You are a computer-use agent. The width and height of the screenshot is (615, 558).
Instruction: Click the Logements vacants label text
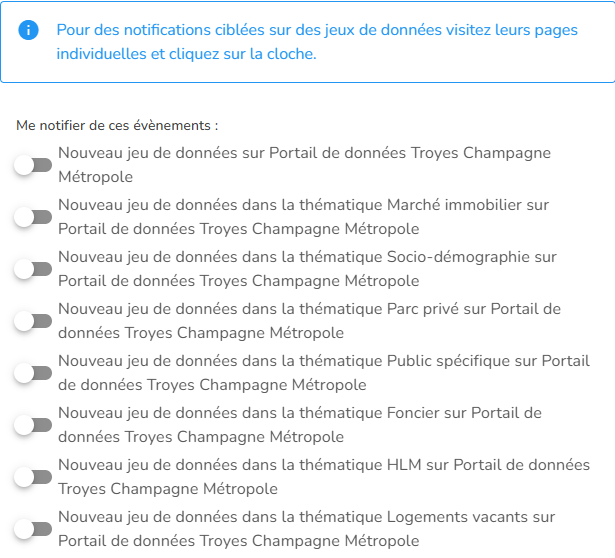pyautogui.click(x=307, y=529)
